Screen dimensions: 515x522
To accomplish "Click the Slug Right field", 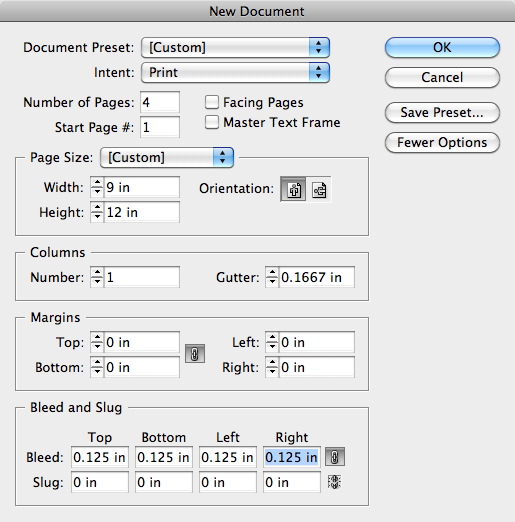I will tap(292, 482).
